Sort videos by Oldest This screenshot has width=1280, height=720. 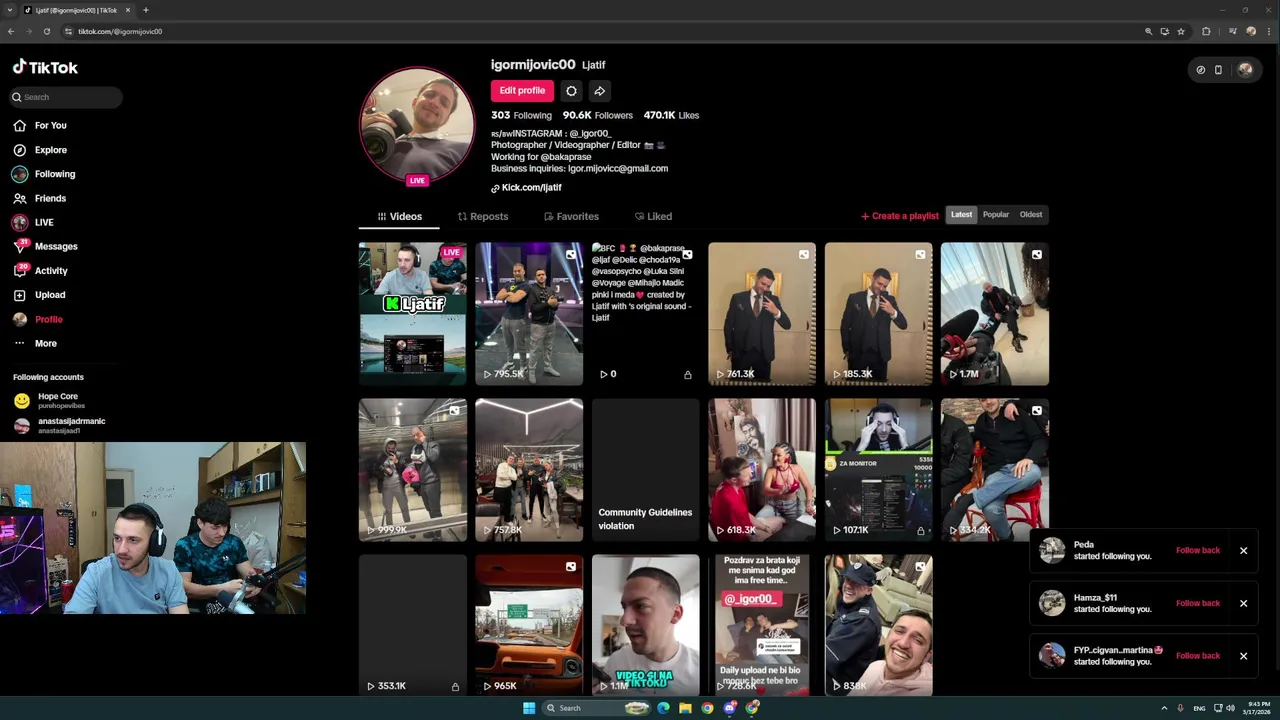click(x=1030, y=215)
